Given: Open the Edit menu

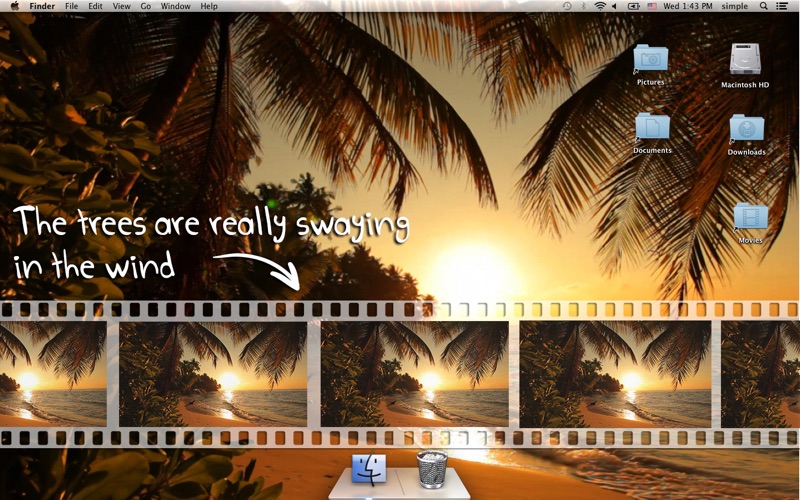Looking at the screenshot, I should tap(95, 6).
